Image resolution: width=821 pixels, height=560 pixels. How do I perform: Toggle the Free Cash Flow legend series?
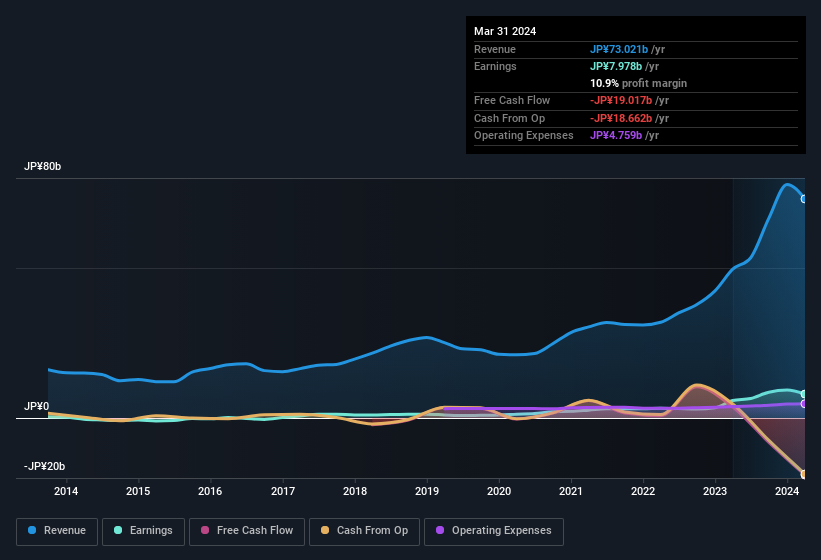(x=247, y=531)
